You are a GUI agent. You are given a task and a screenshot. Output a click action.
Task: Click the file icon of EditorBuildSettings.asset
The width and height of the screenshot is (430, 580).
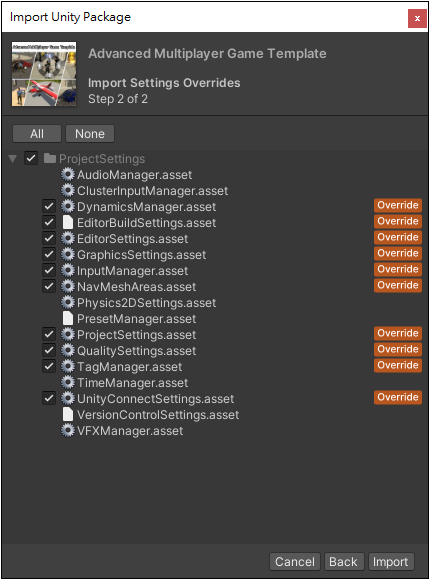[68, 222]
